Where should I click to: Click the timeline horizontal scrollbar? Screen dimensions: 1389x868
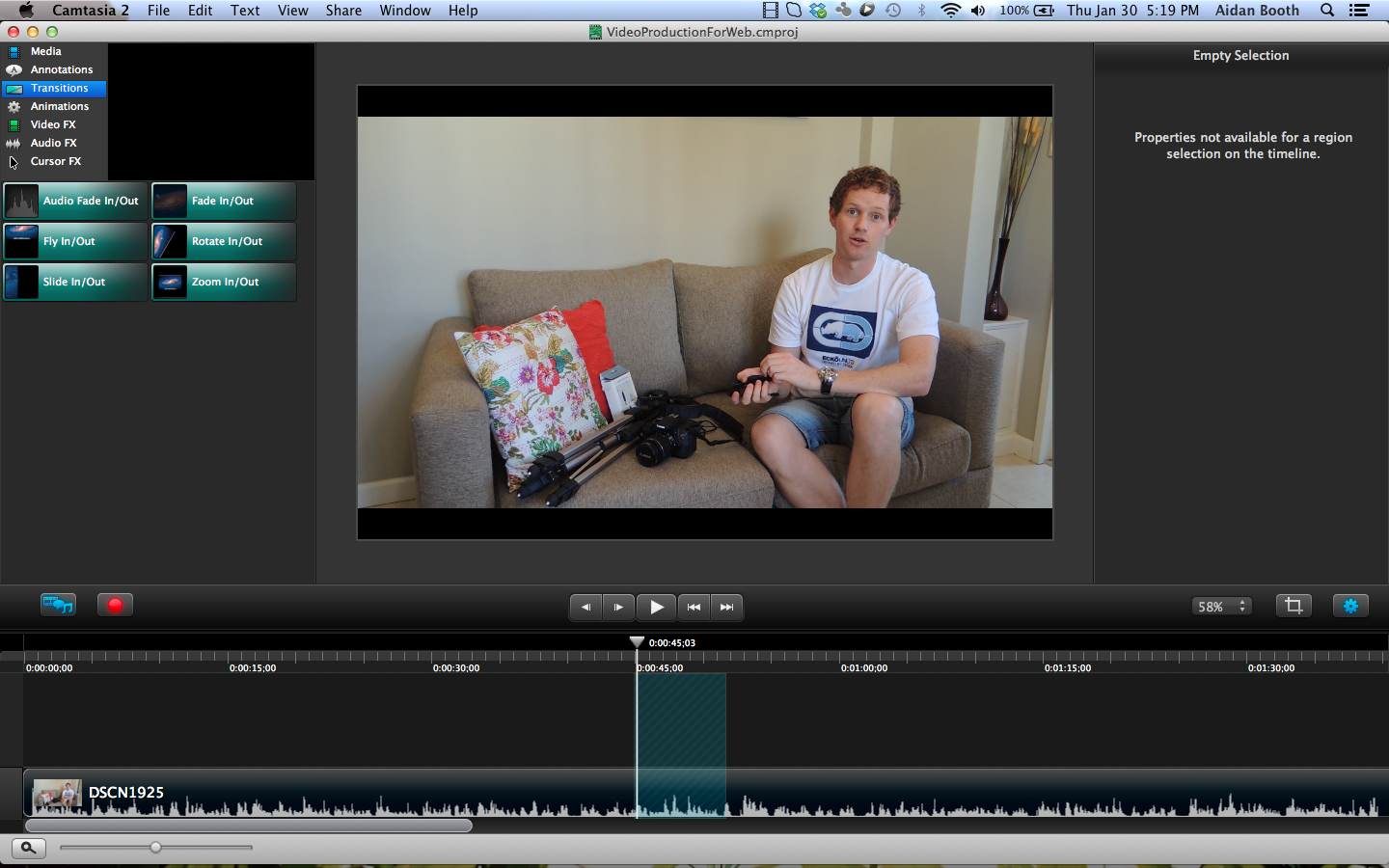click(x=249, y=826)
